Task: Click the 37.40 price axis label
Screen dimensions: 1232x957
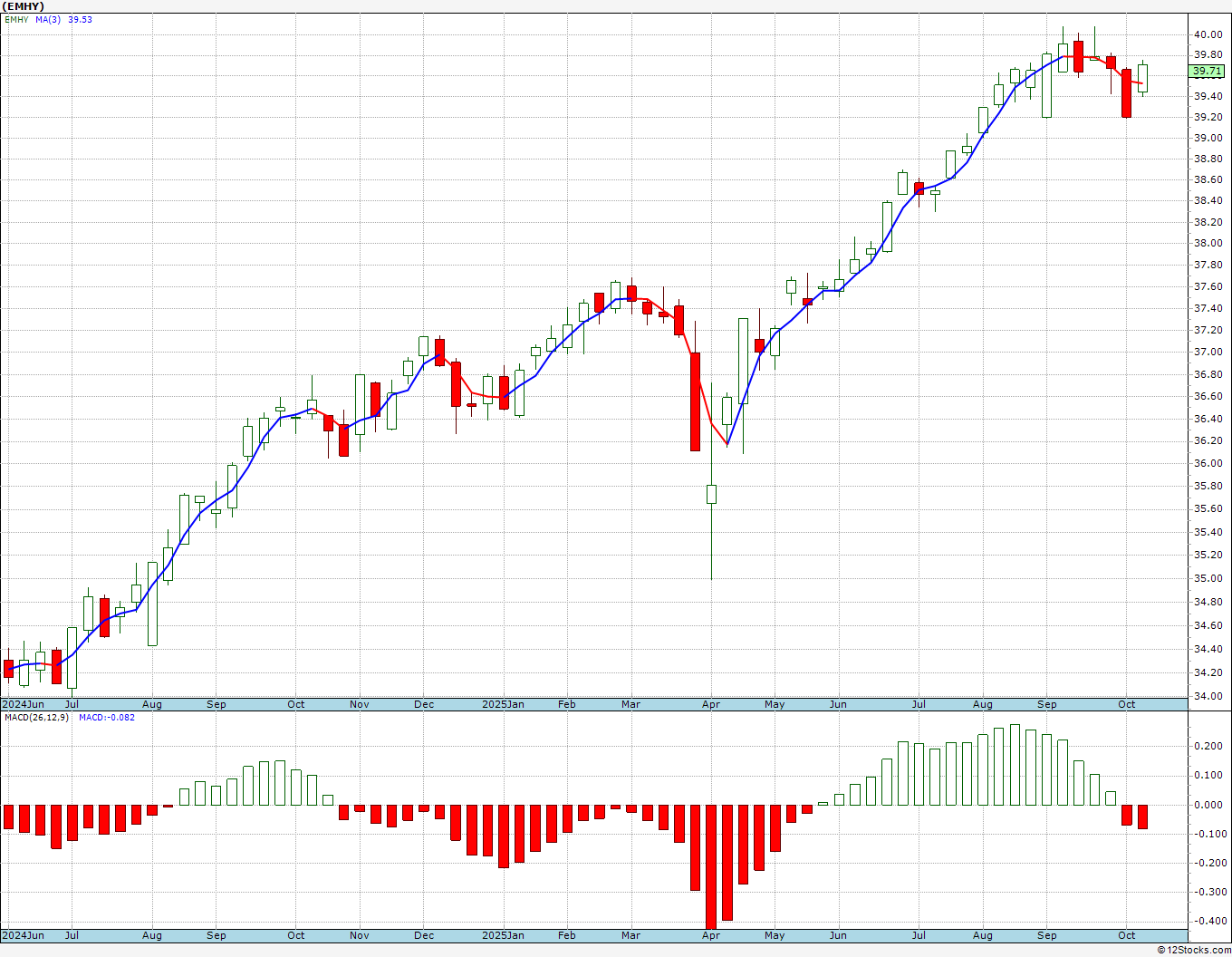Action: [1207, 308]
